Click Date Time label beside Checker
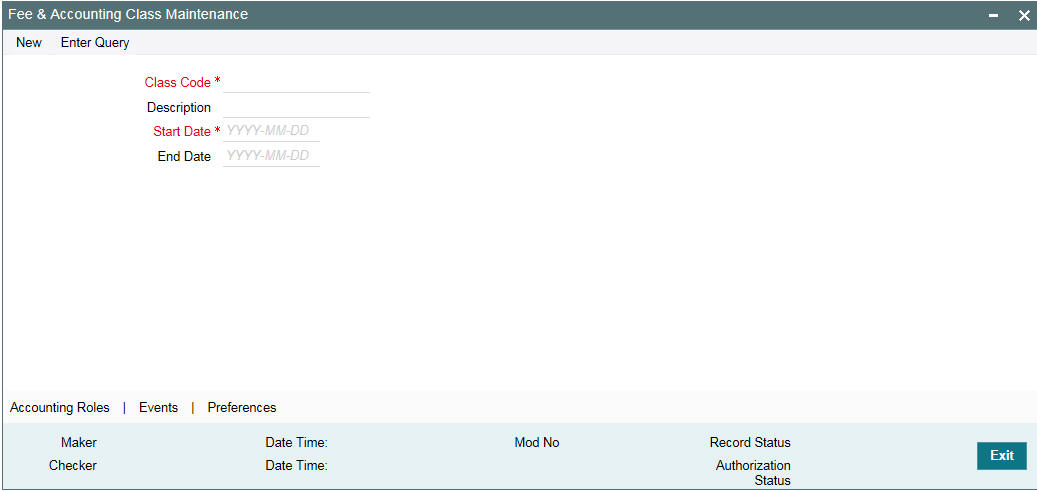This screenshot has height=491, width=1037. (x=296, y=465)
